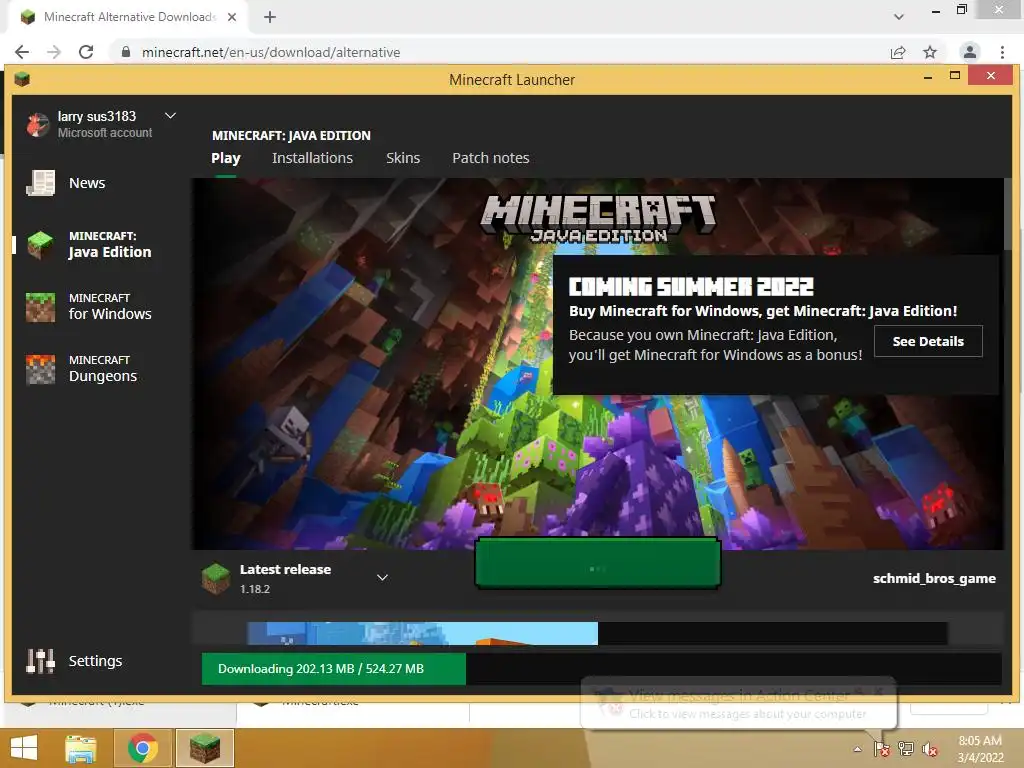Screen dimensions: 1024x768
Task: Click the Minecraft Java Edition logo banner
Action: pyautogui.click(x=598, y=219)
